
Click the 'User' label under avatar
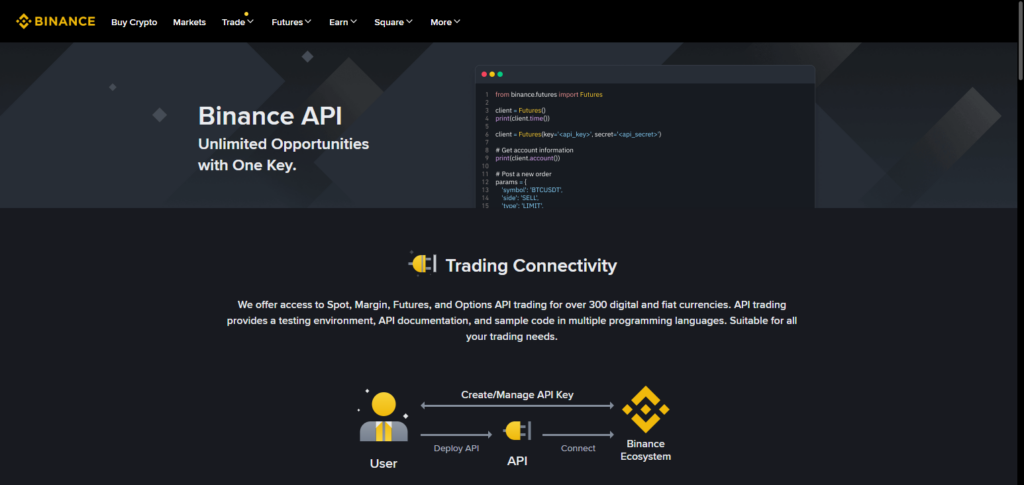(x=383, y=464)
